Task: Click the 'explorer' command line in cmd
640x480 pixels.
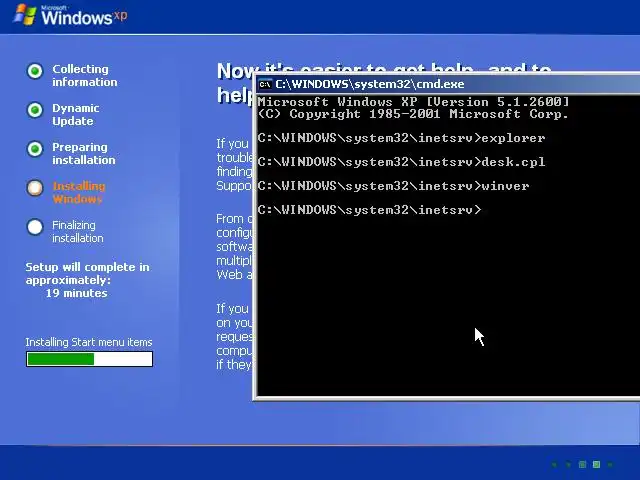Action: (x=401, y=138)
